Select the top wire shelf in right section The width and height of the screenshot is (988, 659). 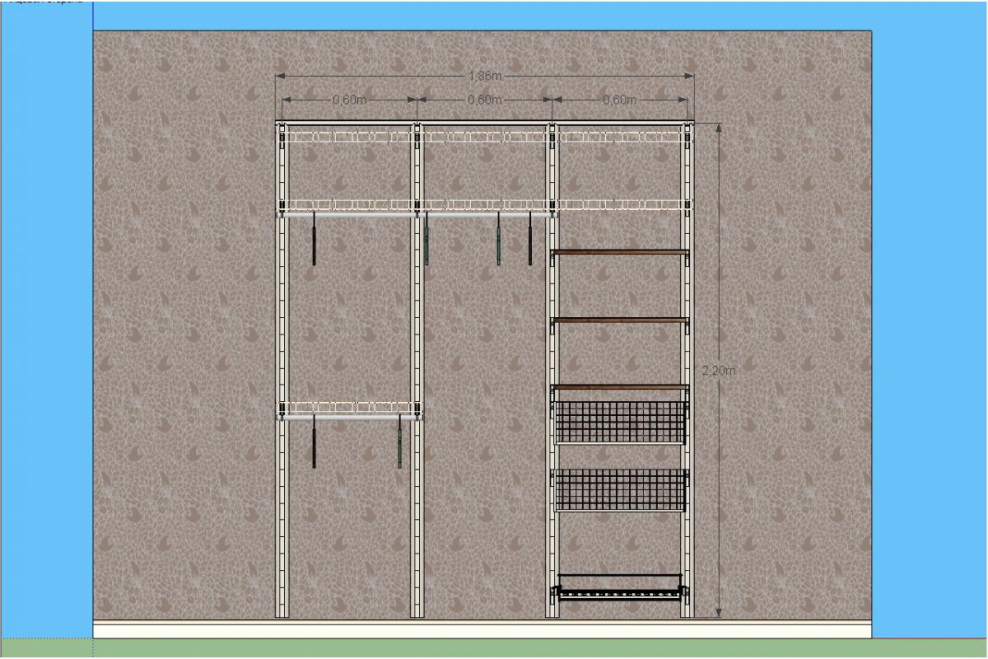(x=620, y=136)
